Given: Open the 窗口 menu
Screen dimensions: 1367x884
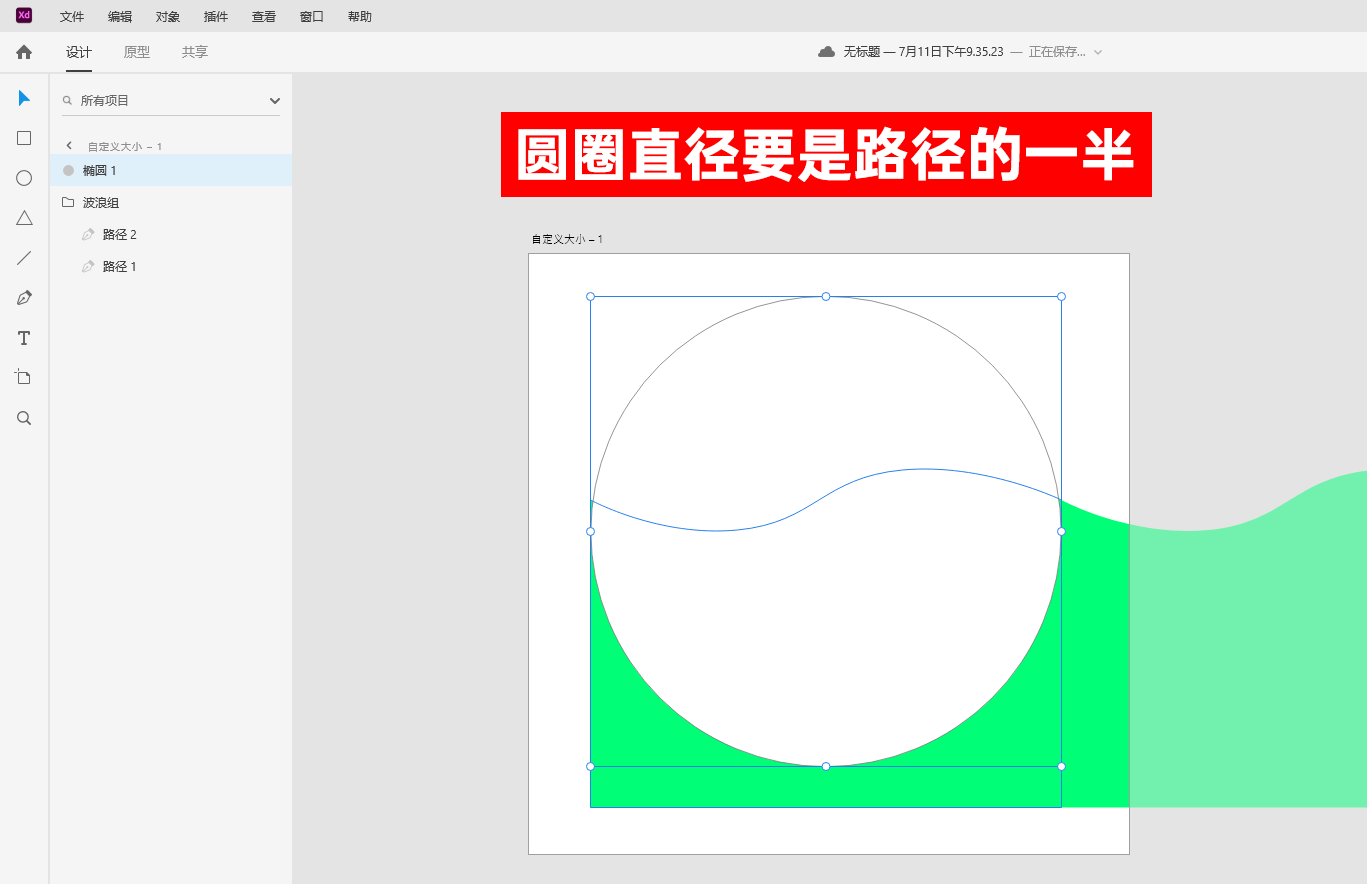Looking at the screenshot, I should pos(312,16).
